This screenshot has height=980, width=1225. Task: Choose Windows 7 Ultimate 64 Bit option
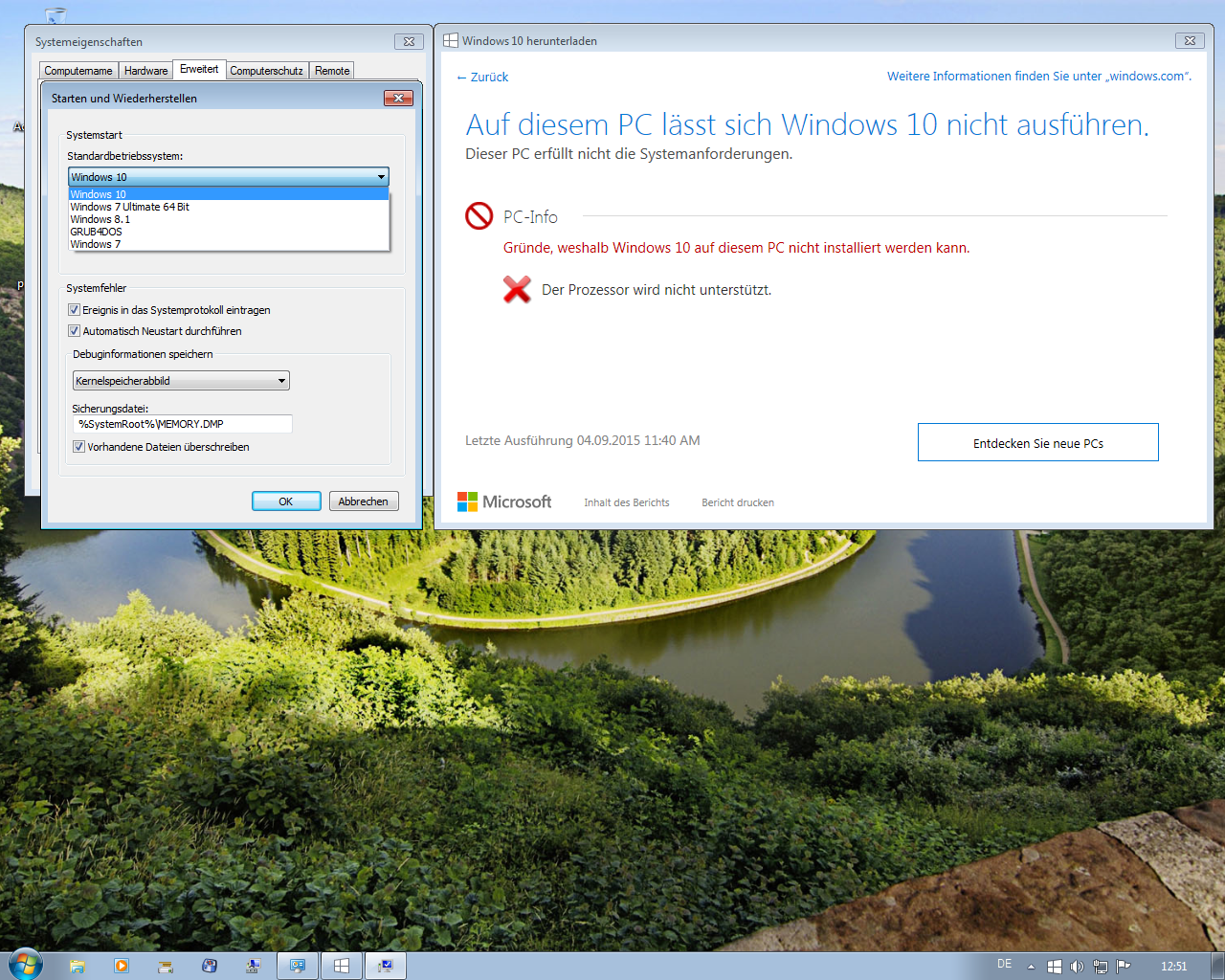pos(228,207)
